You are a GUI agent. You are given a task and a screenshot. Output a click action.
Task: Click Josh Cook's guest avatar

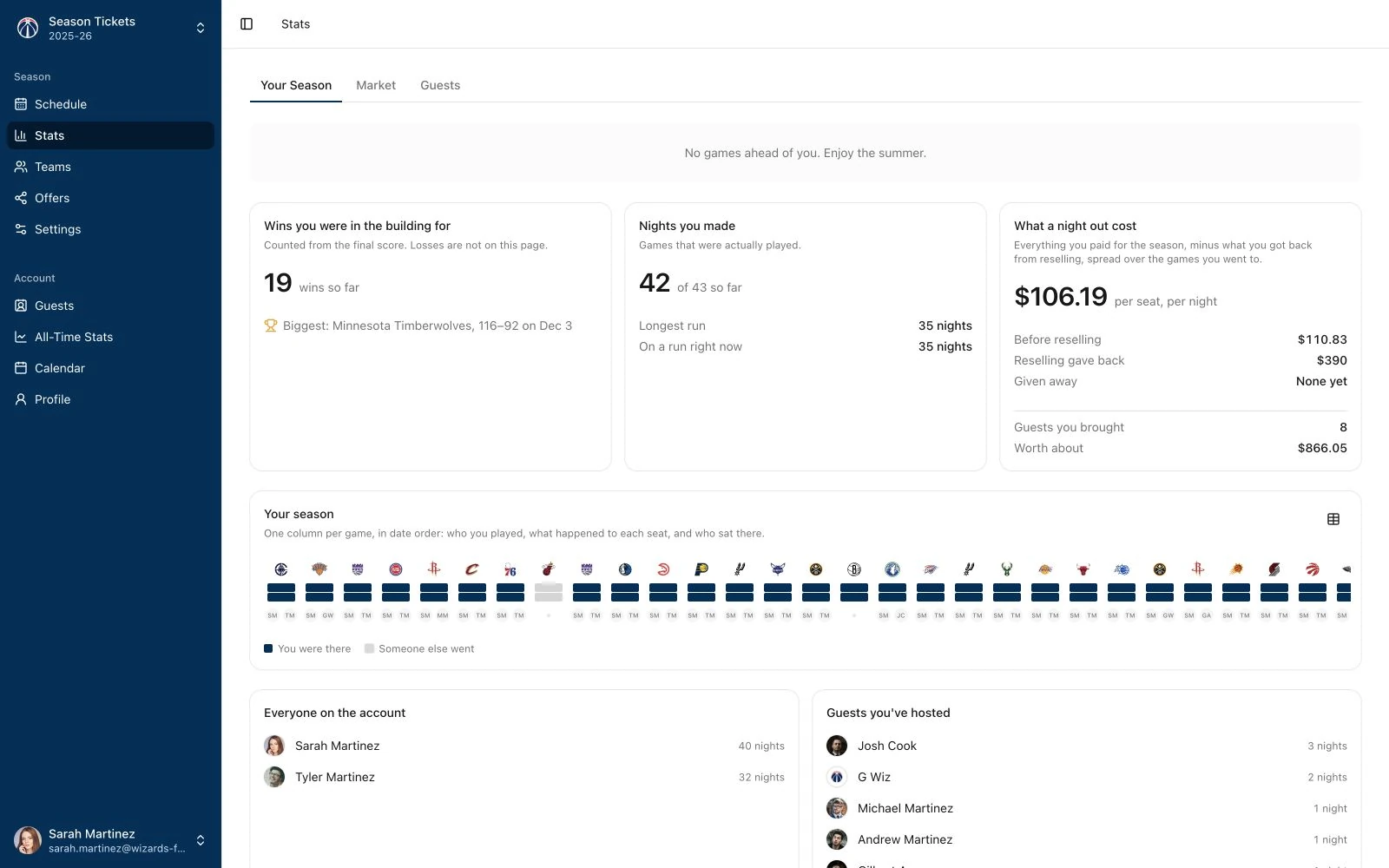pos(837,746)
